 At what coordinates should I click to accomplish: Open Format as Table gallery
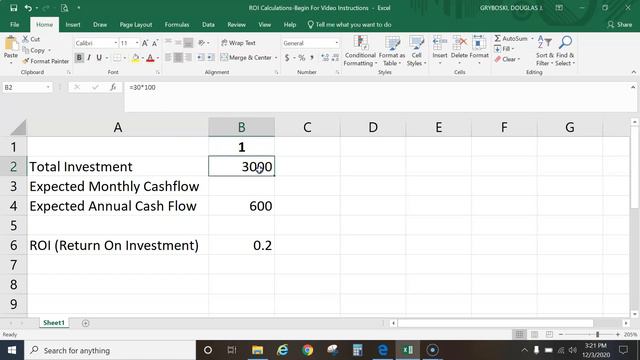point(392,51)
